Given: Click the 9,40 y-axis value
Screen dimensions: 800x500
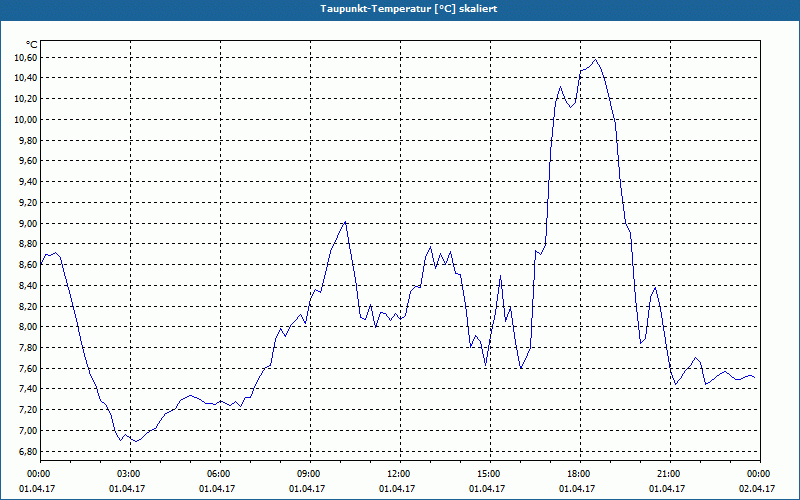Looking at the screenshot, I should [x=28, y=182].
